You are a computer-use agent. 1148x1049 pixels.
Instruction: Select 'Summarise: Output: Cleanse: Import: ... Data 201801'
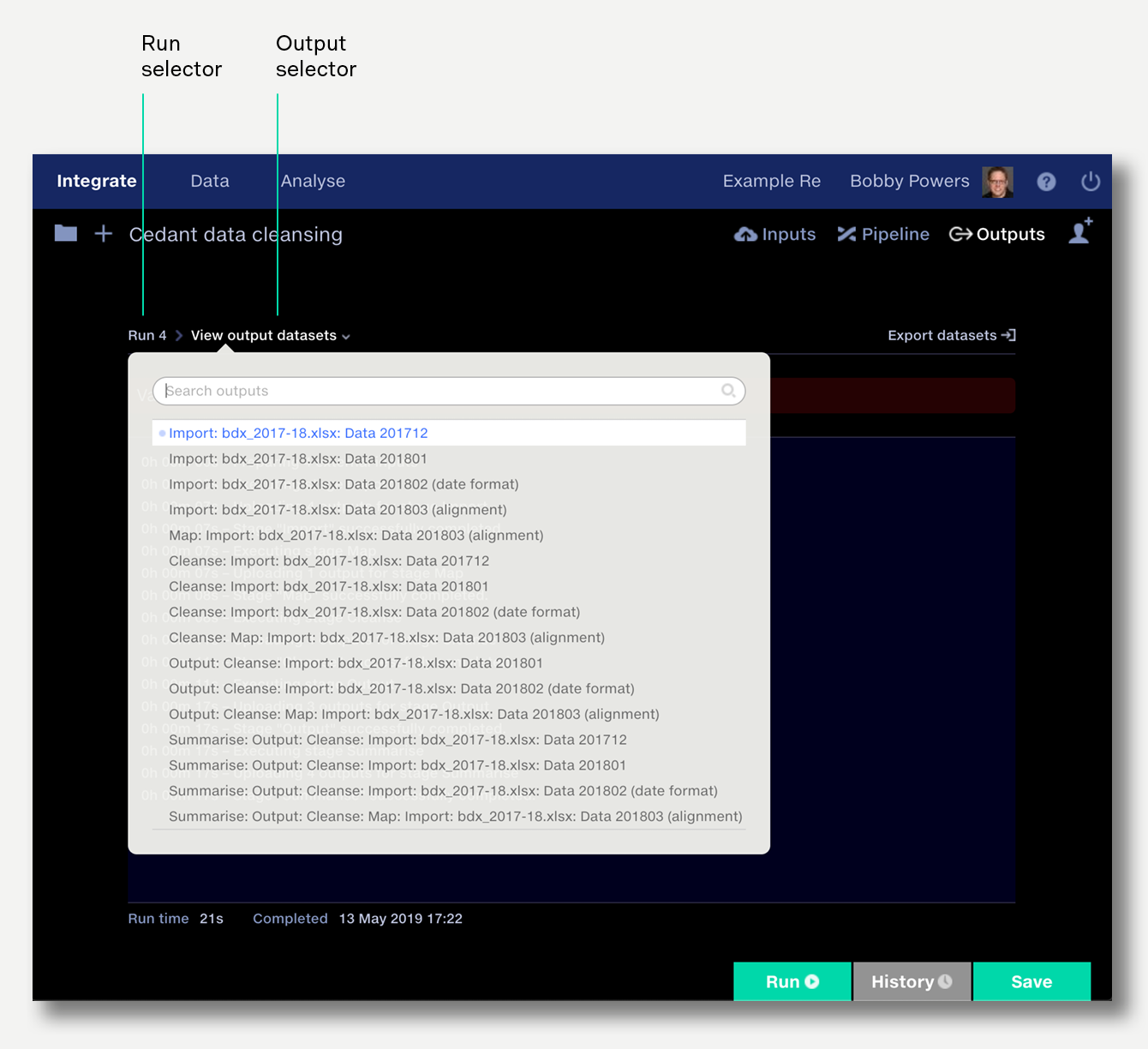pyautogui.click(x=449, y=765)
